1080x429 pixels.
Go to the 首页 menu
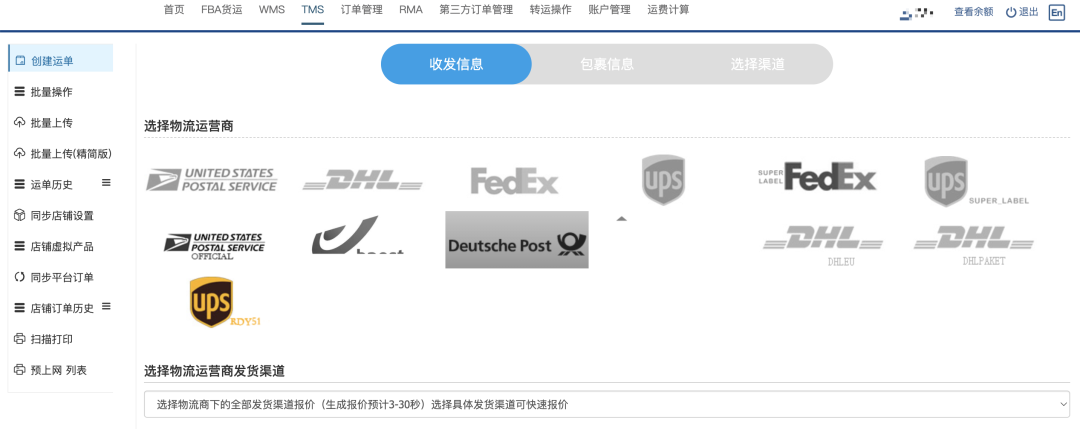pos(174,10)
